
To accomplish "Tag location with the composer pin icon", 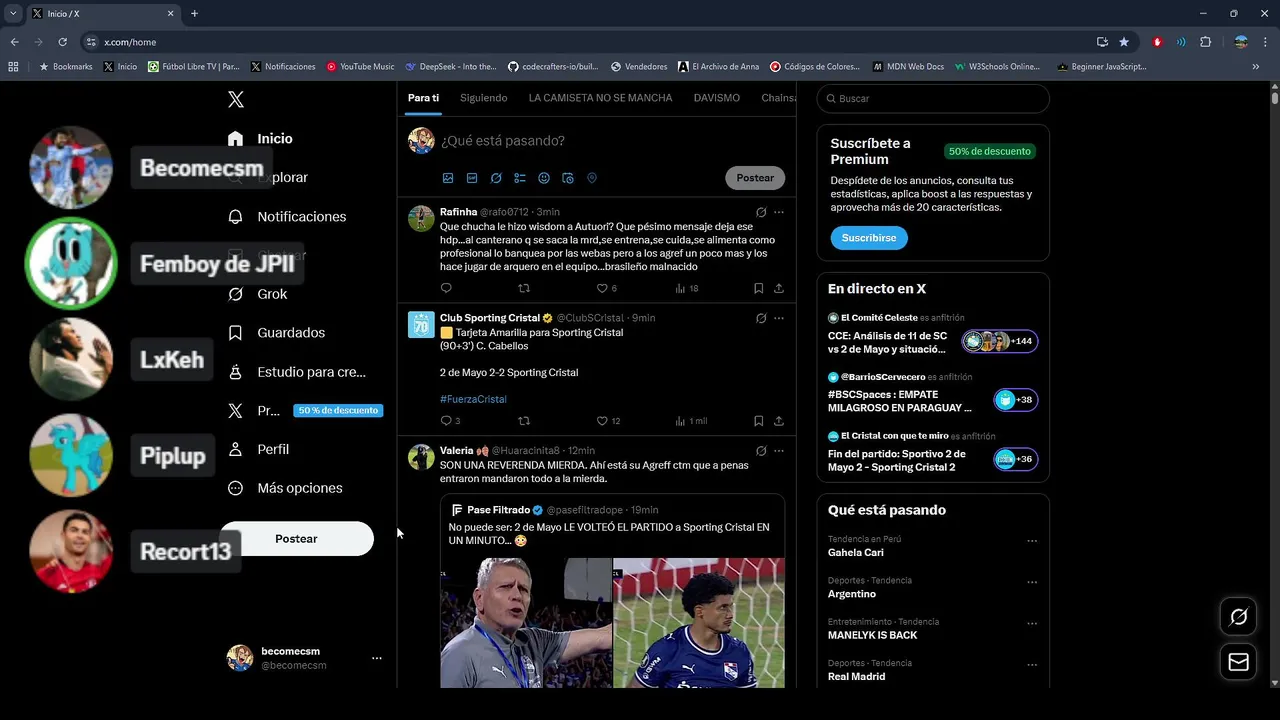I will pyautogui.click(x=592, y=178).
